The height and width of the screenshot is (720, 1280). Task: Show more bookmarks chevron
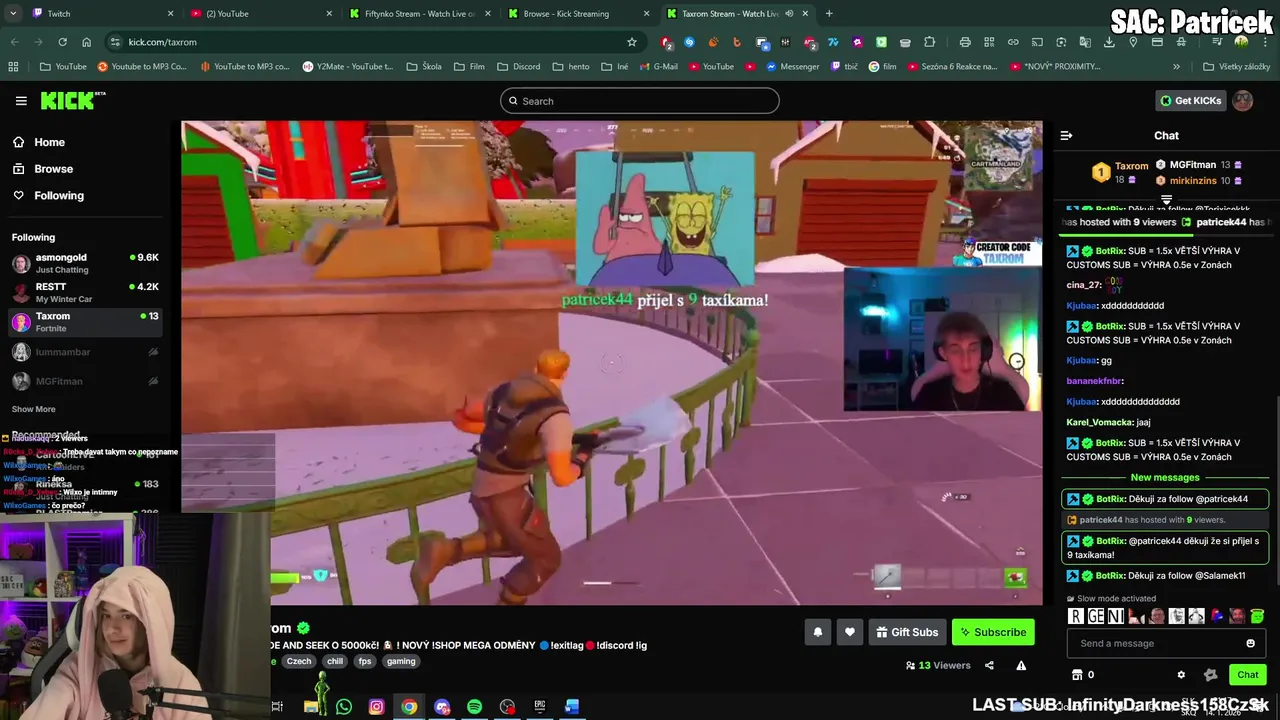coord(1176,67)
